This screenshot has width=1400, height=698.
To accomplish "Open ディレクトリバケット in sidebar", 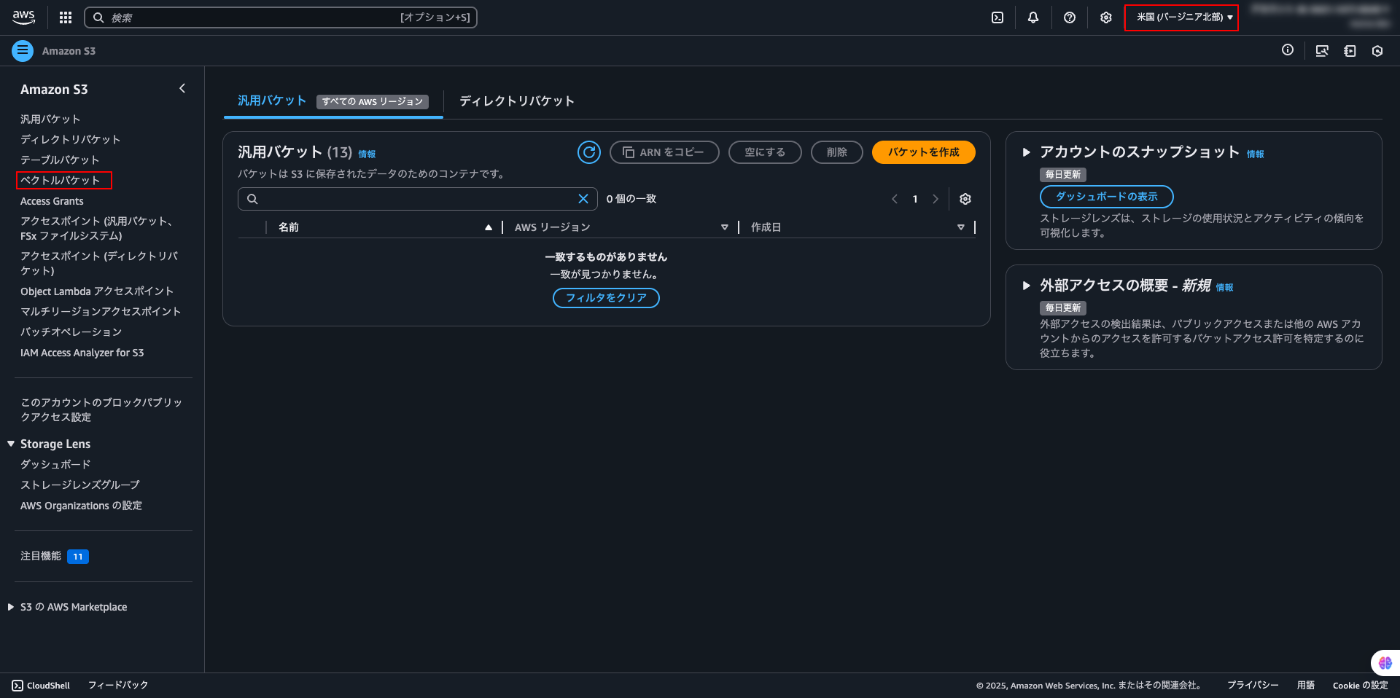I will pos(70,139).
